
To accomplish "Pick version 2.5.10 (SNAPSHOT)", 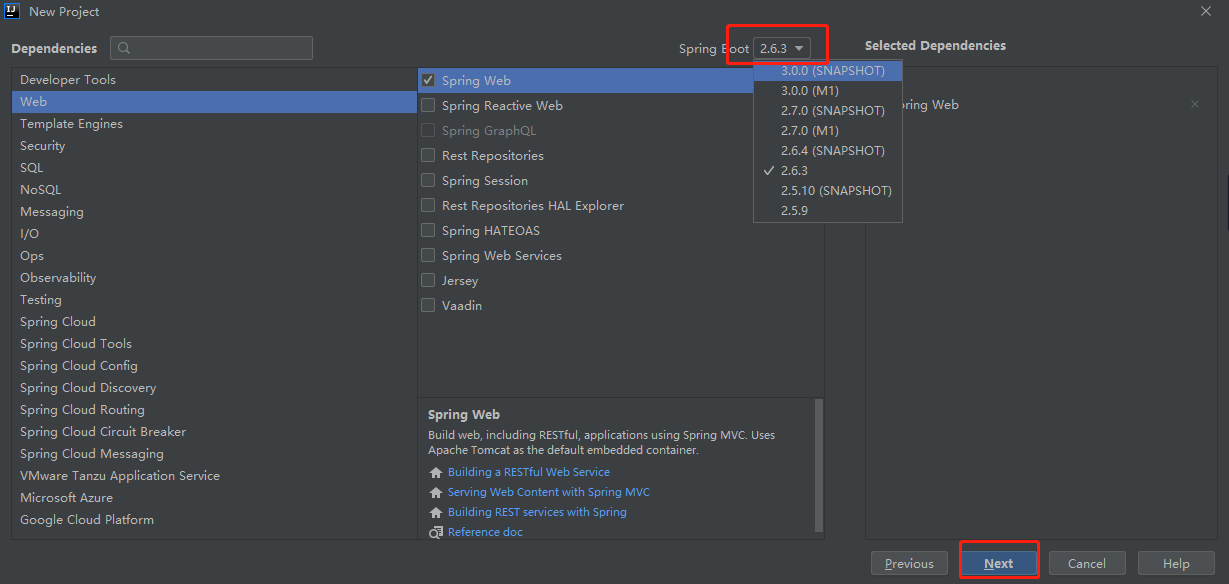I will click(x=828, y=190).
